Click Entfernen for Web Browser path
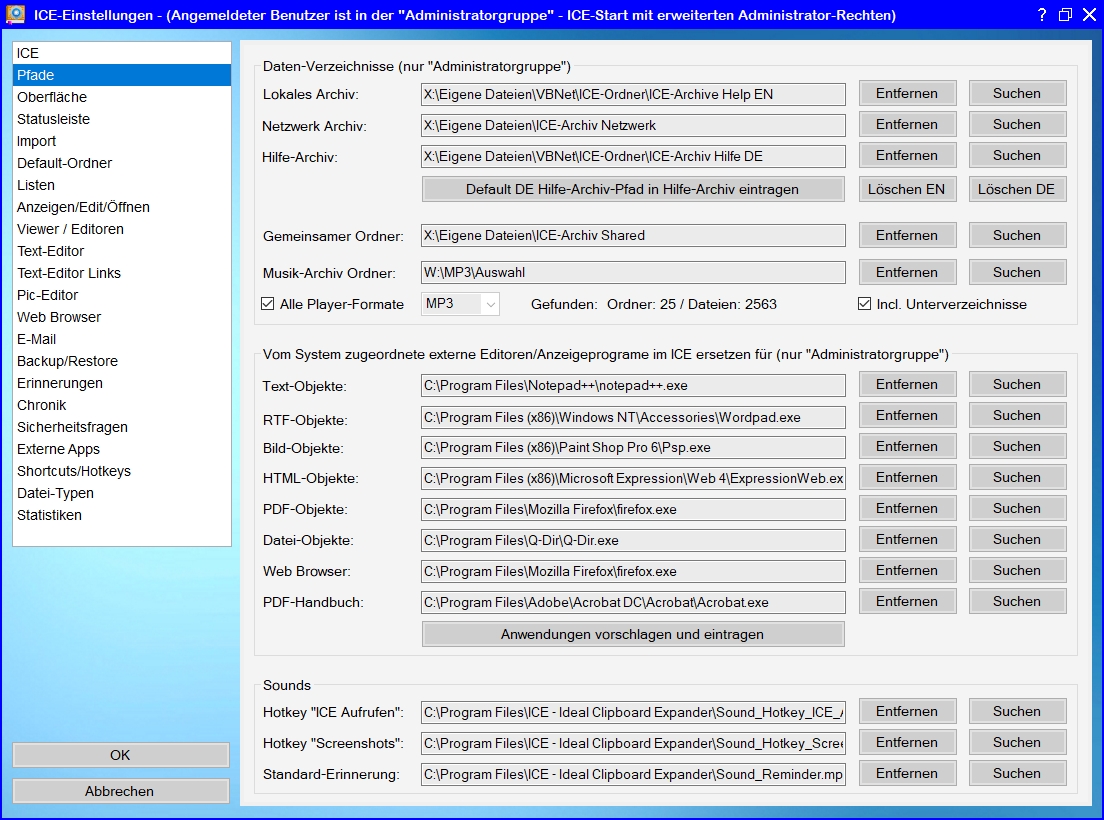The width and height of the screenshot is (1104, 820). 907,571
